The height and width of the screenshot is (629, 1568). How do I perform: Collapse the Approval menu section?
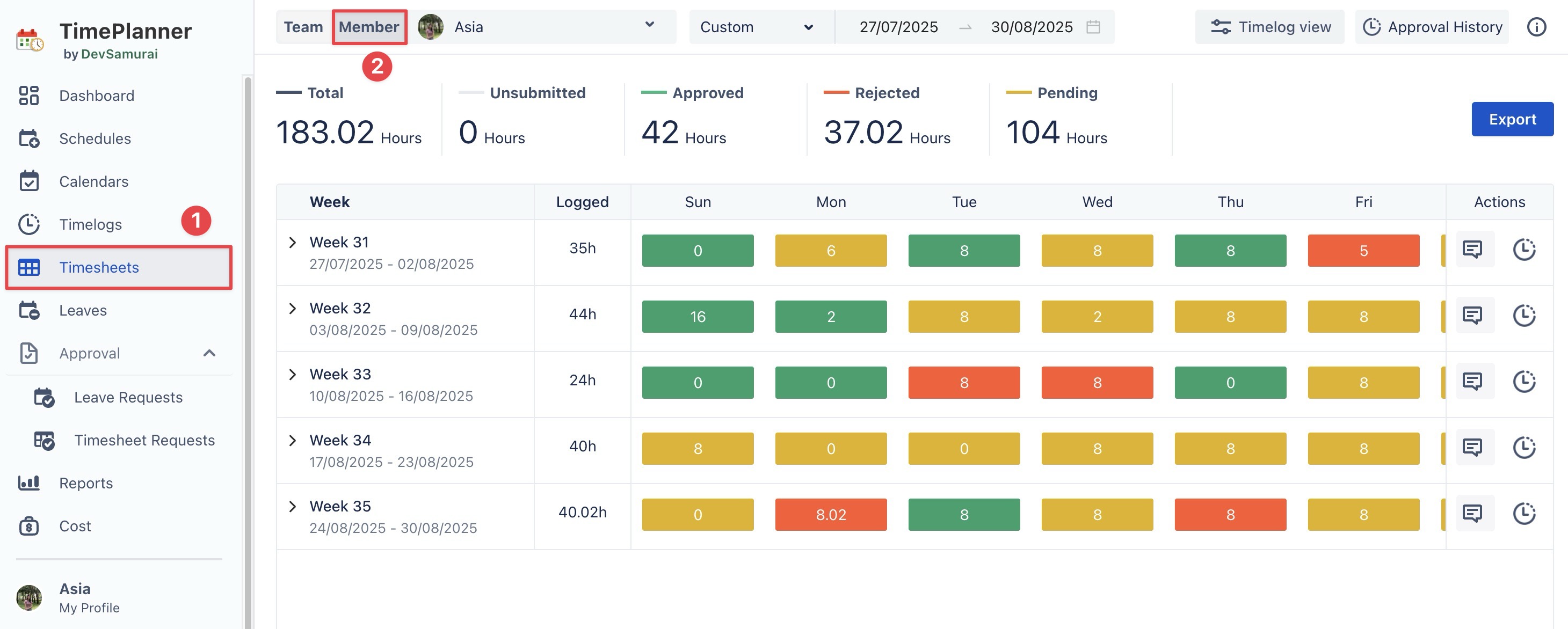[209, 354]
